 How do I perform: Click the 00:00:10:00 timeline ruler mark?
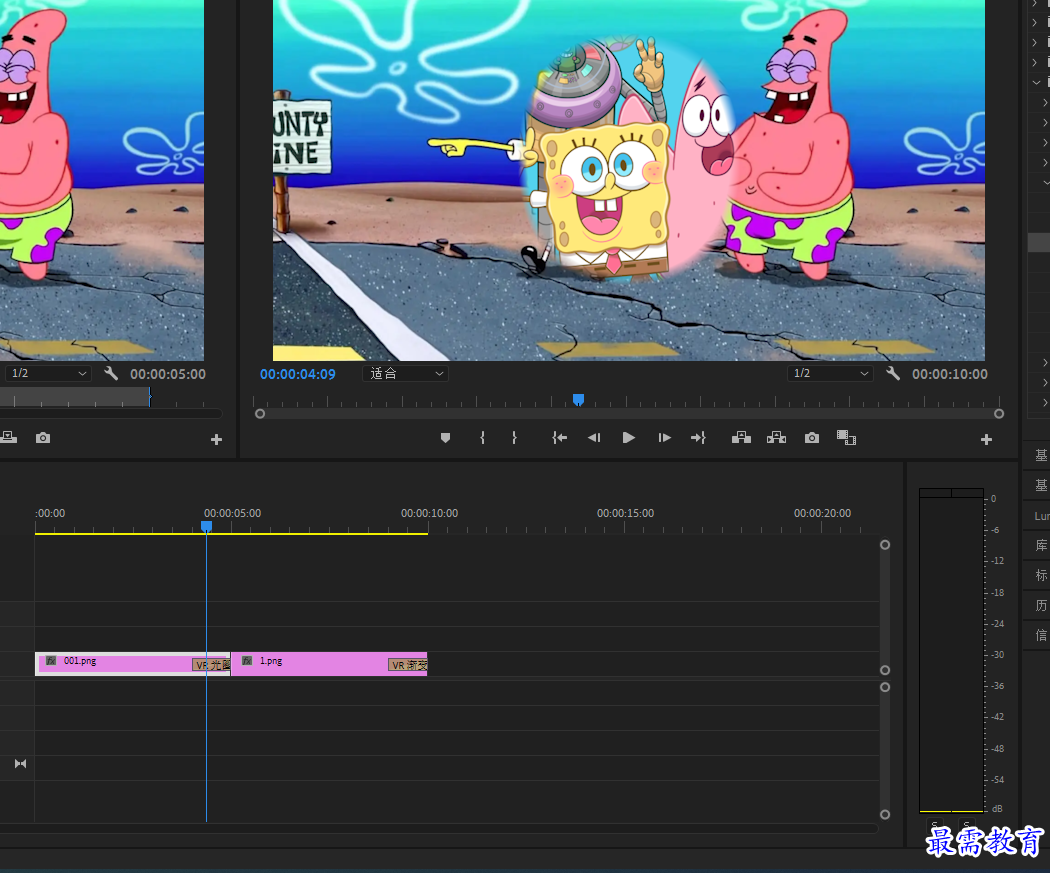[429, 513]
